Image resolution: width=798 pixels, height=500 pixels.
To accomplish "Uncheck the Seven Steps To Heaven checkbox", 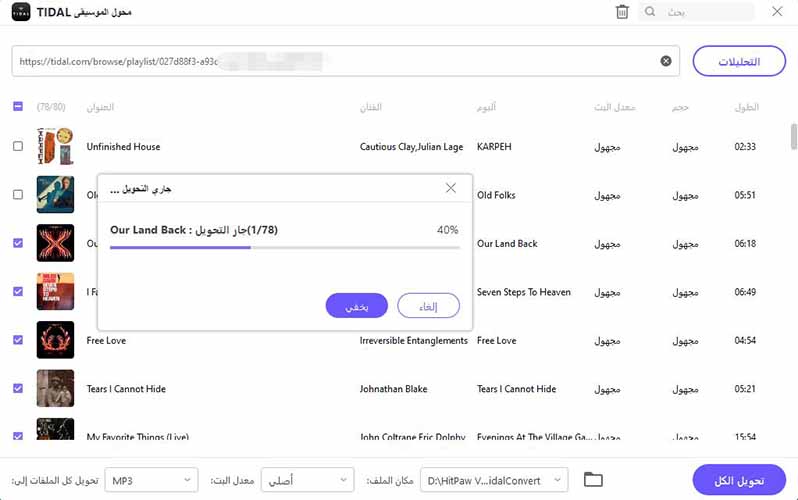I will pos(18,291).
